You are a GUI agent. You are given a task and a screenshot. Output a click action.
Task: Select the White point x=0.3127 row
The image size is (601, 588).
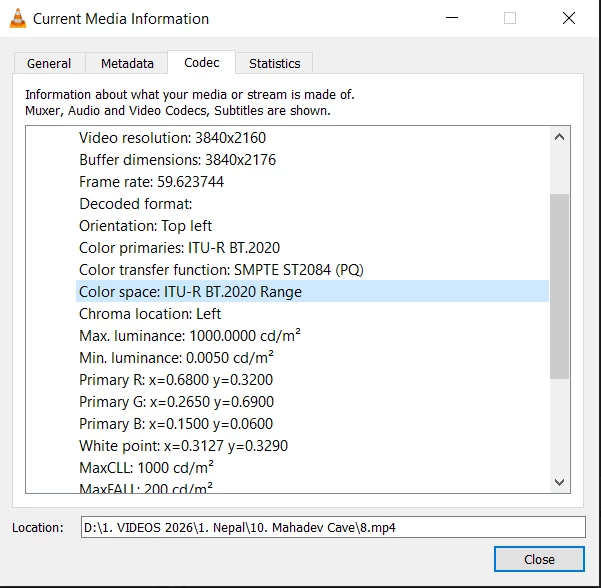click(x=312, y=446)
